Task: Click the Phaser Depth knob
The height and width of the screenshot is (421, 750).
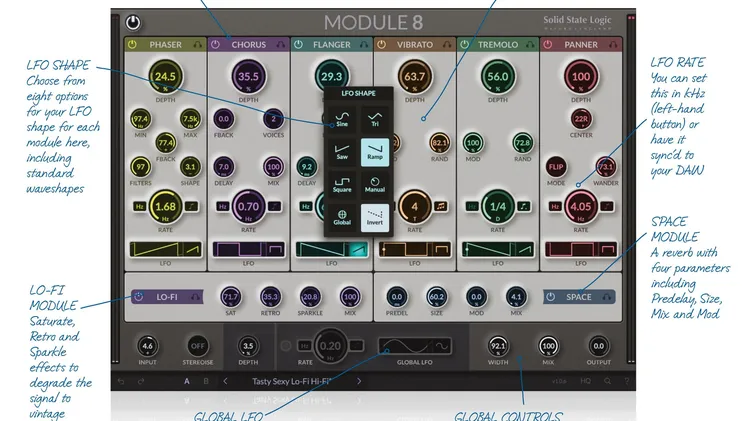Action: (x=165, y=77)
